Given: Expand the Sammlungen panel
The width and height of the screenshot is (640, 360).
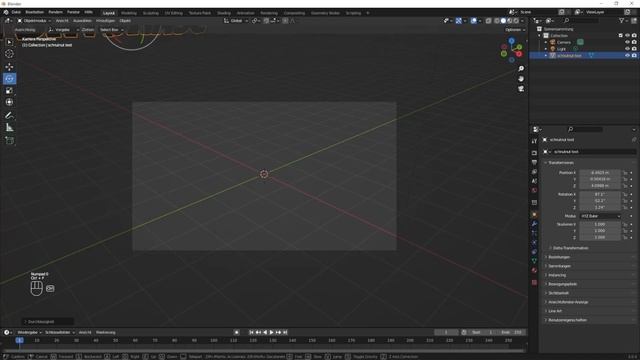Looking at the screenshot, I should (x=559, y=266).
